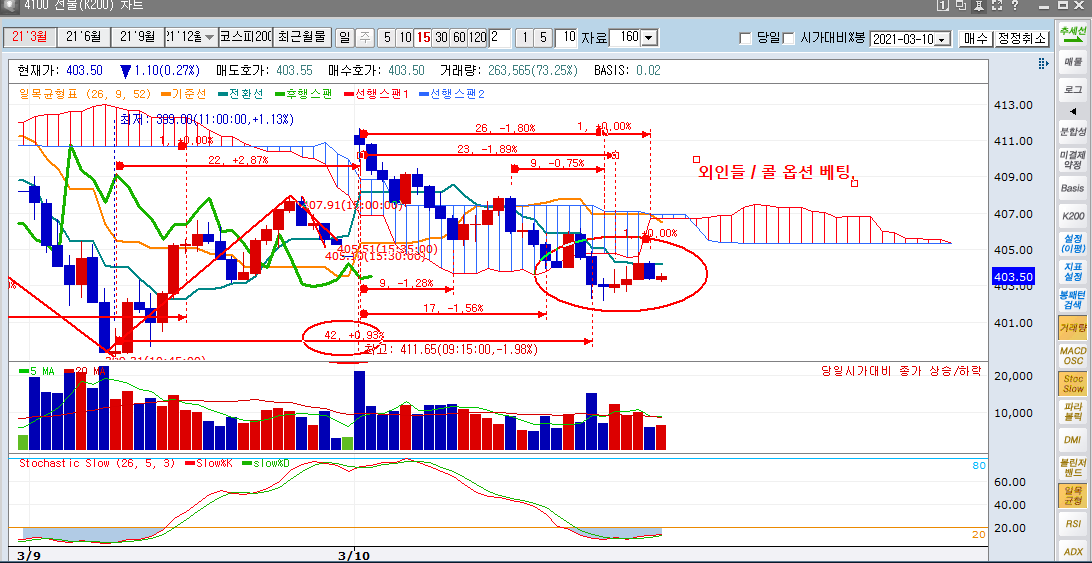
Task: Toggle the 거래량 volume indicator button
Action: pos(1072,327)
